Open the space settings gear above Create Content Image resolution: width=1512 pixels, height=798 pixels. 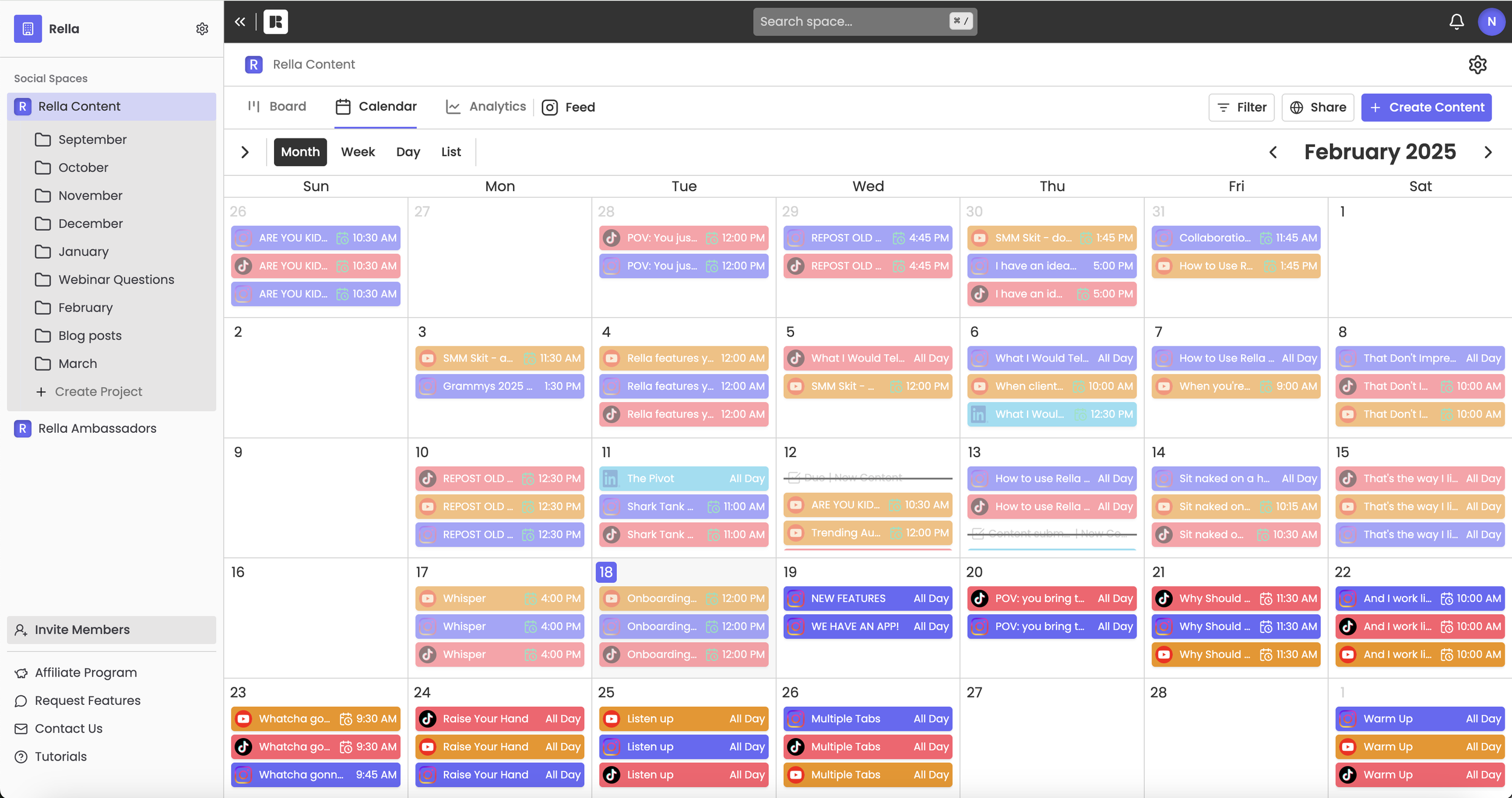(1478, 65)
